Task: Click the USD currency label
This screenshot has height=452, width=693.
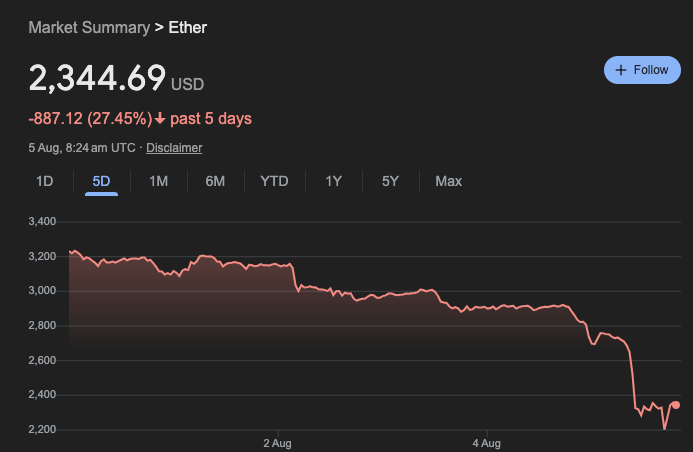Action: [187, 85]
